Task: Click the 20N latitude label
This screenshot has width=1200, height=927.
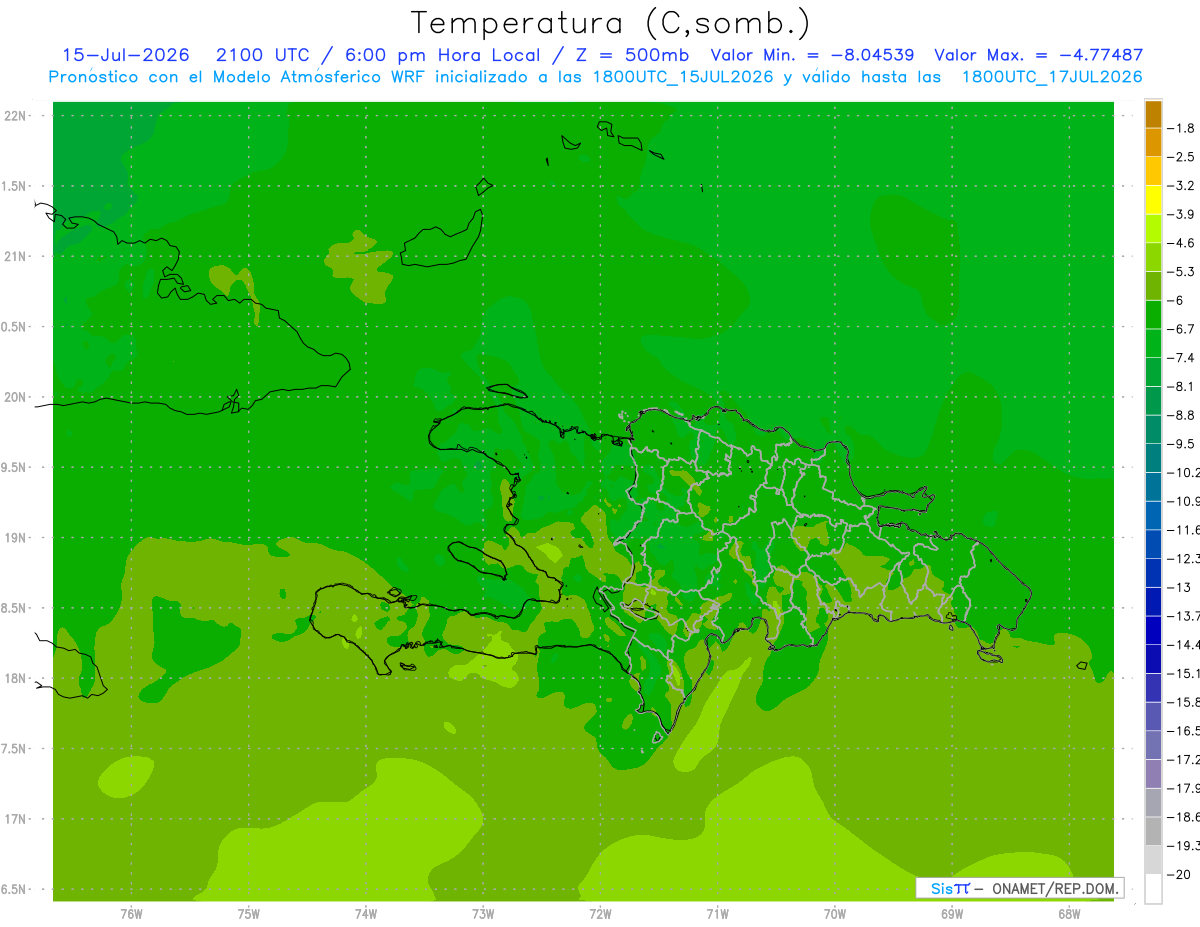Action: point(17,397)
